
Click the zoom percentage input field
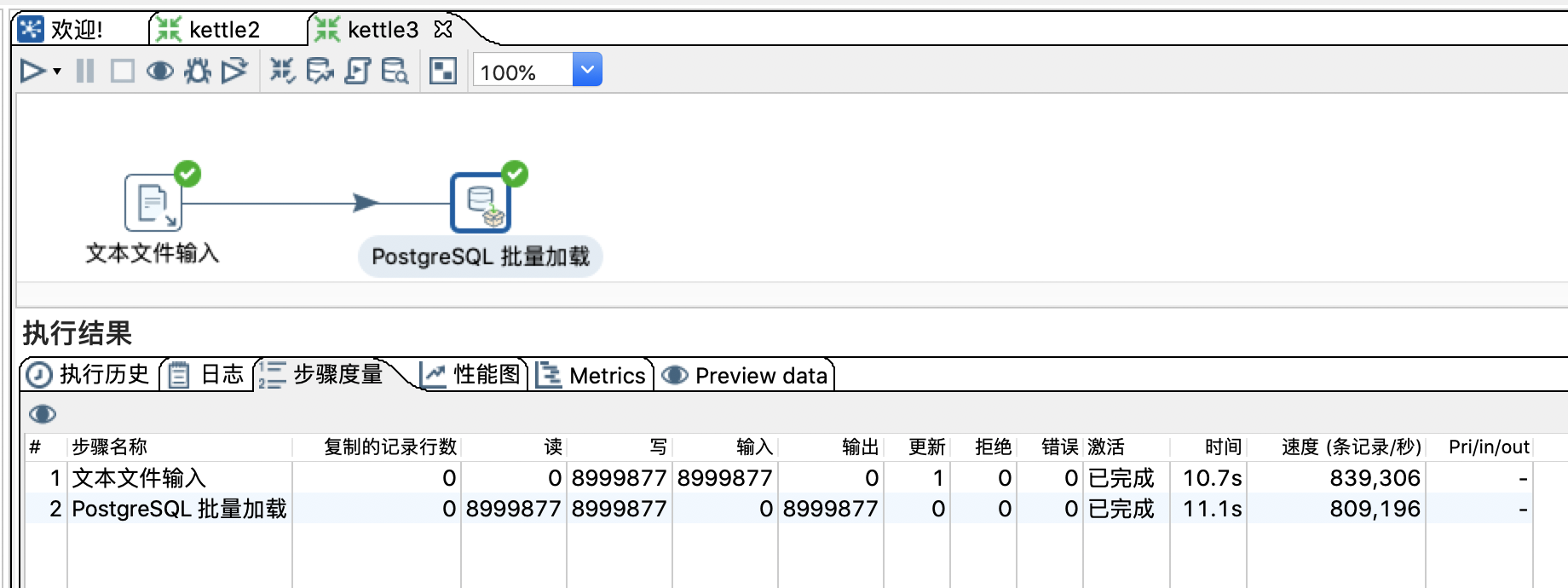point(522,71)
